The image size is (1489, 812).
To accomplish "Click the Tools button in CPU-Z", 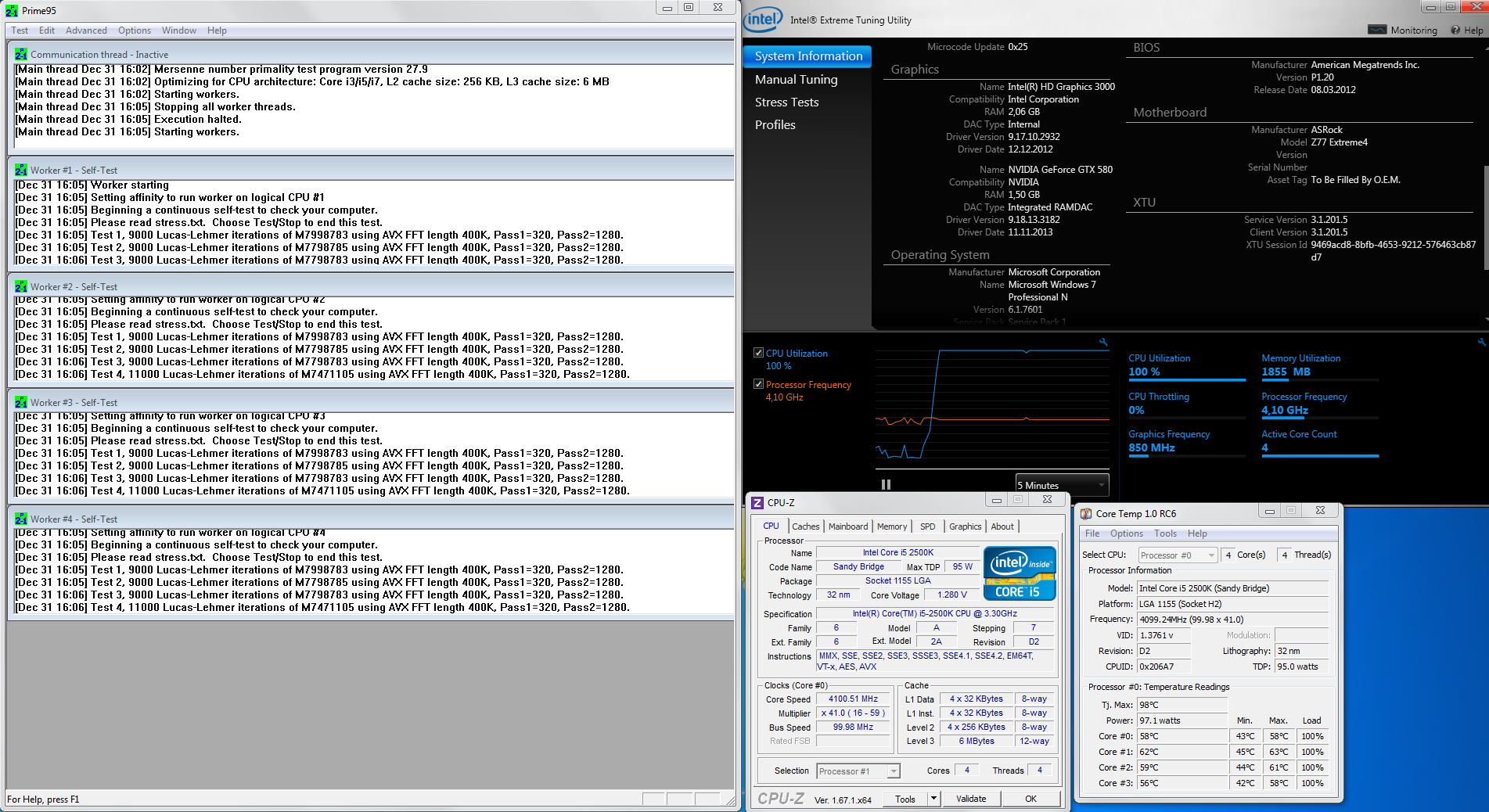I will coord(905,799).
